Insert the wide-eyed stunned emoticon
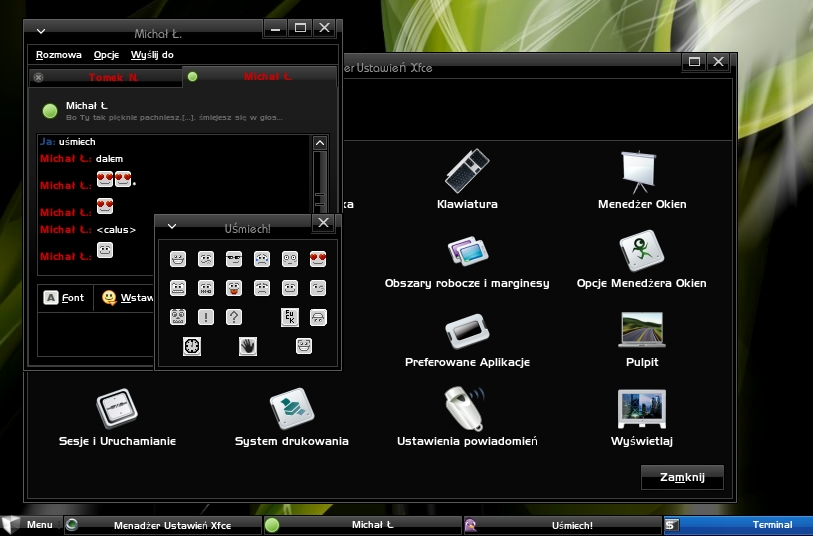This screenshot has height=536, width=813. (290, 259)
